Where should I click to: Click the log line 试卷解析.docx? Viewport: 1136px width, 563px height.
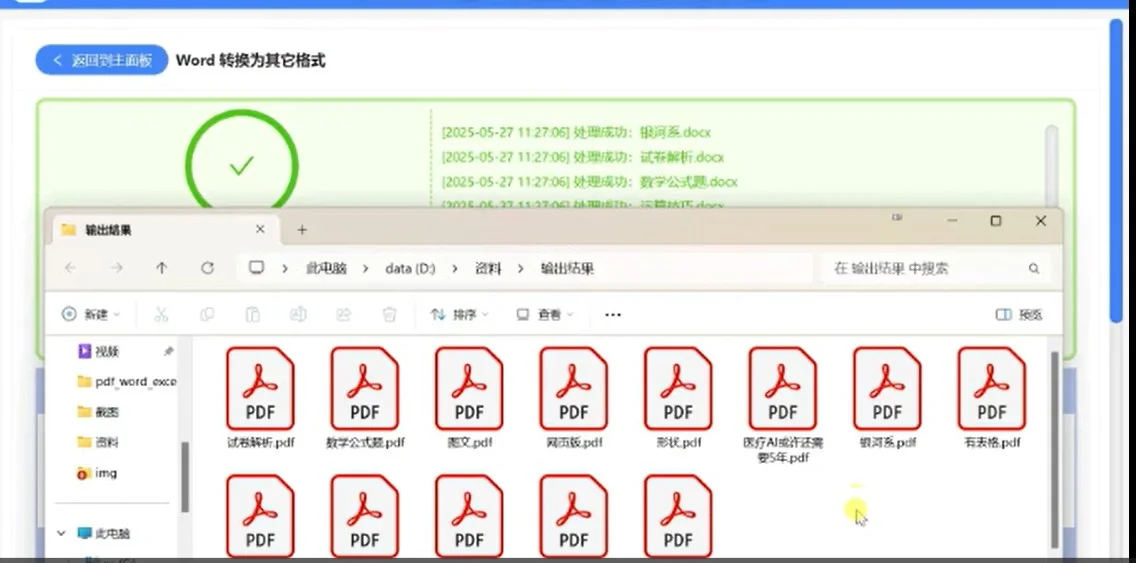coord(582,157)
